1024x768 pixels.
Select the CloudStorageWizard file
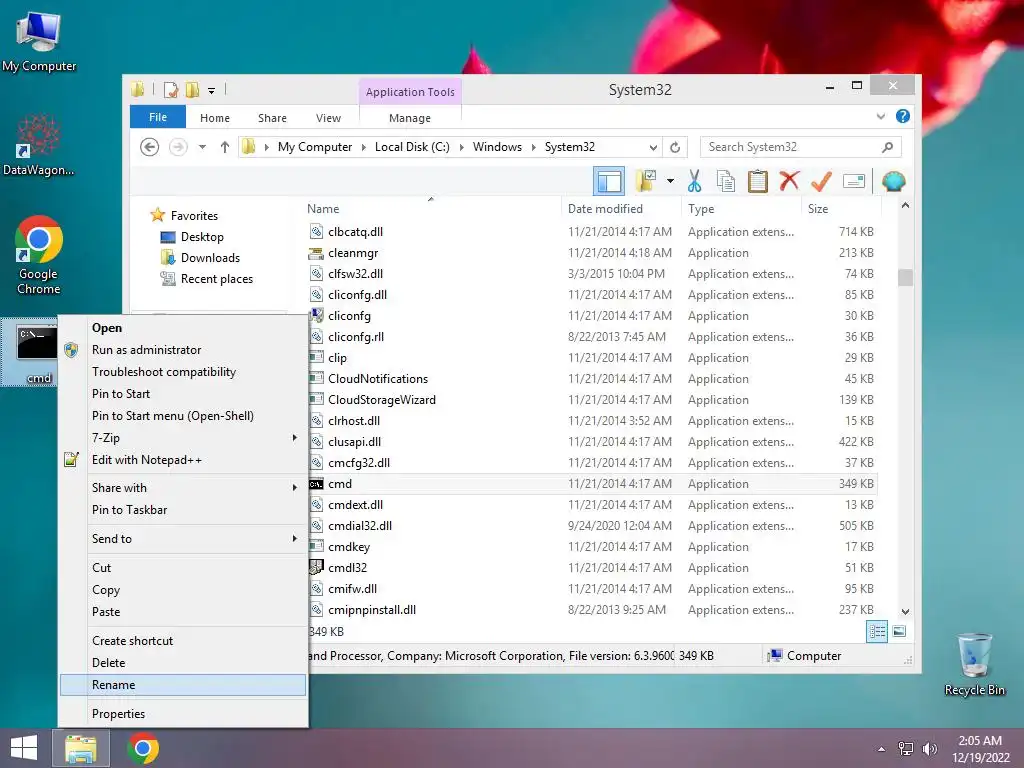click(x=381, y=400)
